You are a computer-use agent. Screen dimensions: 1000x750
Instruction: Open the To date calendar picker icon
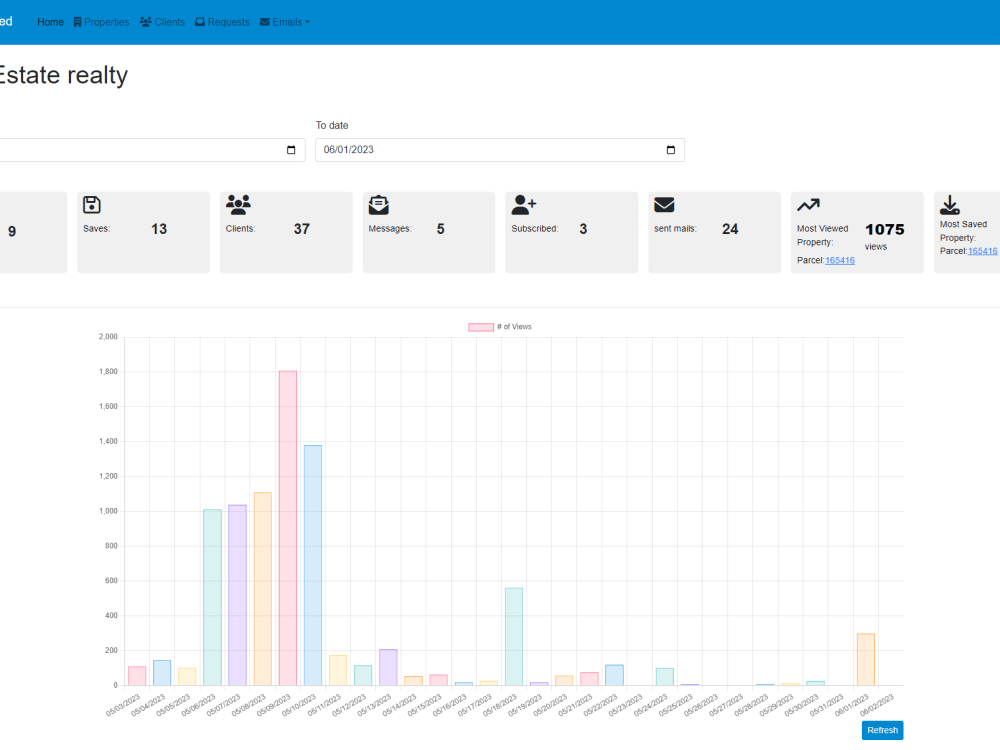click(x=670, y=150)
